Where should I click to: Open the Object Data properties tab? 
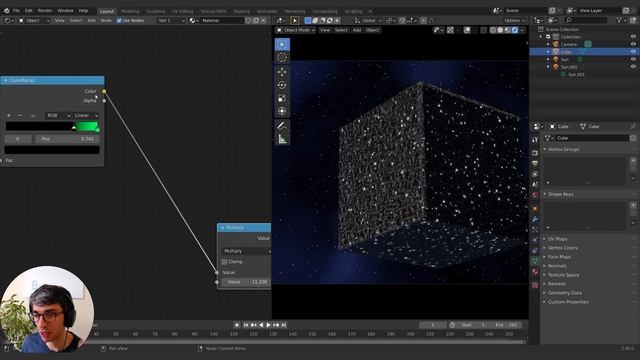click(535, 261)
